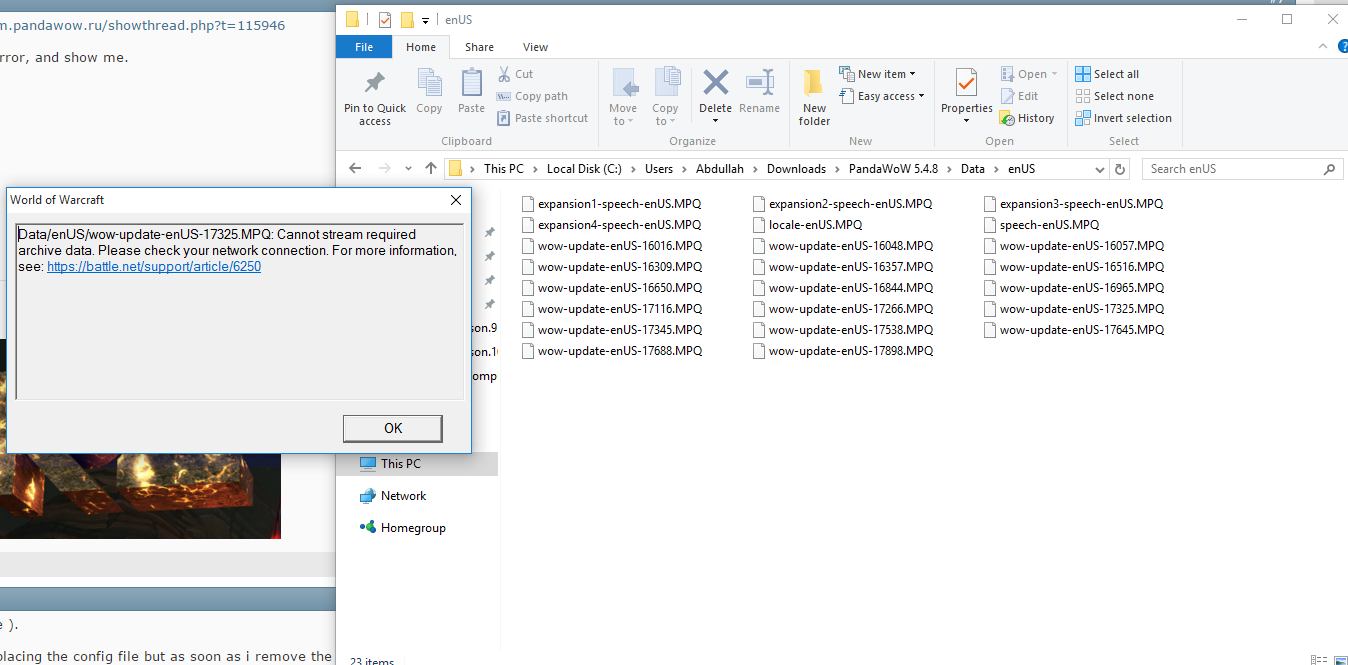Image resolution: width=1348 pixels, height=665 pixels.
Task: Open the Delete dropdown arrow
Action: click(715, 121)
